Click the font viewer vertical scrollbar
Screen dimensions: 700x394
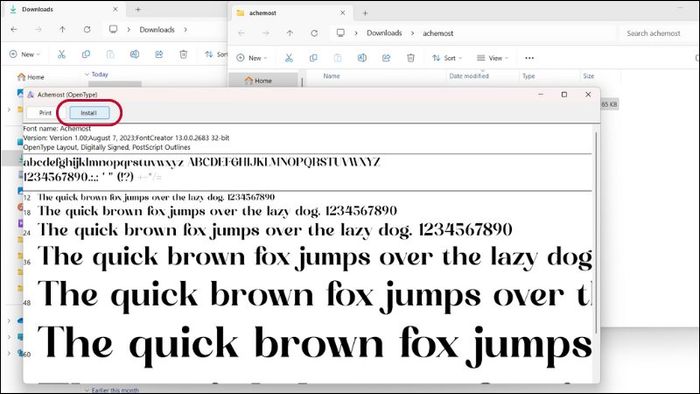click(x=596, y=232)
